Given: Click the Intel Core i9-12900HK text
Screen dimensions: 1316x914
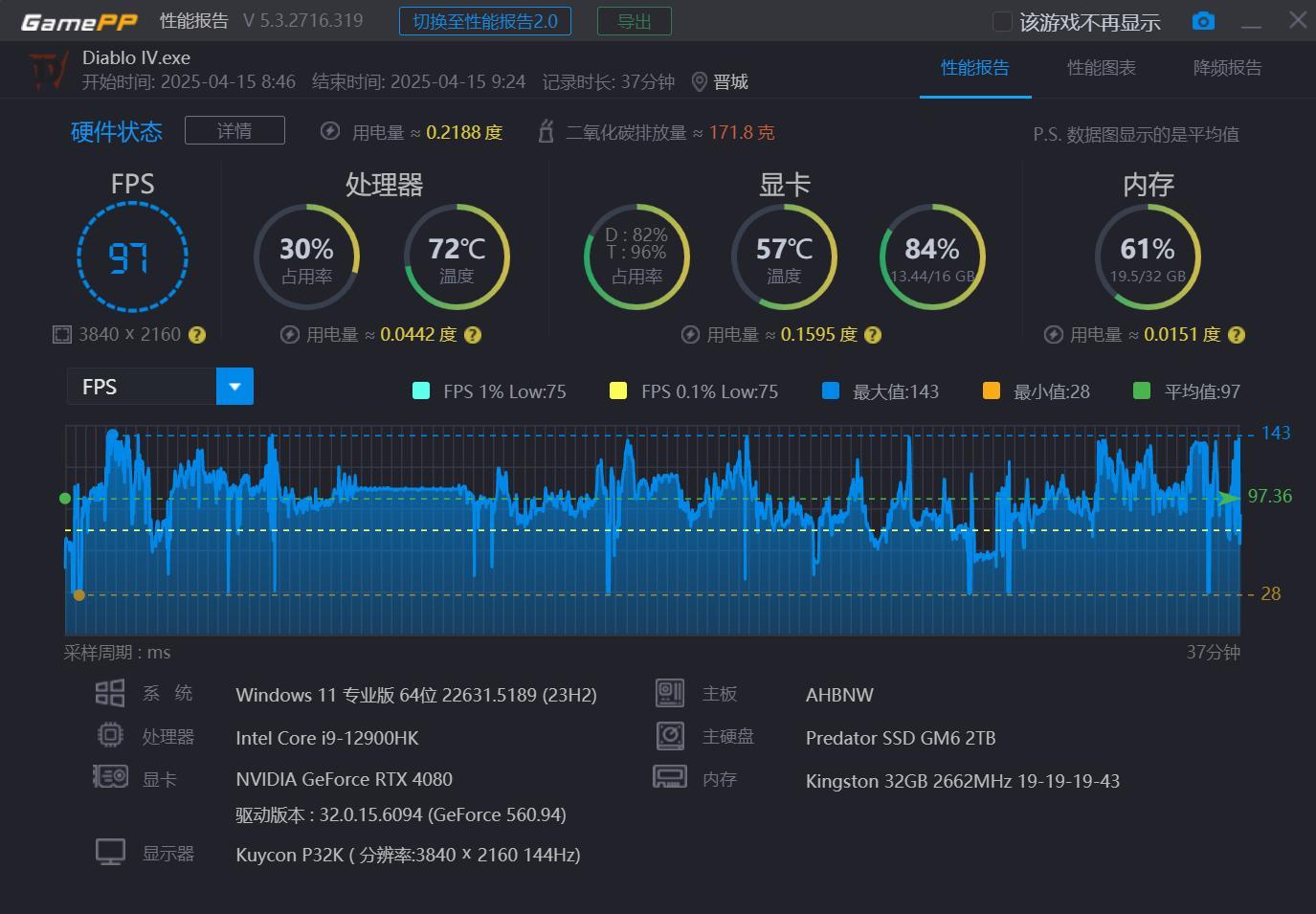Looking at the screenshot, I should tap(327, 738).
